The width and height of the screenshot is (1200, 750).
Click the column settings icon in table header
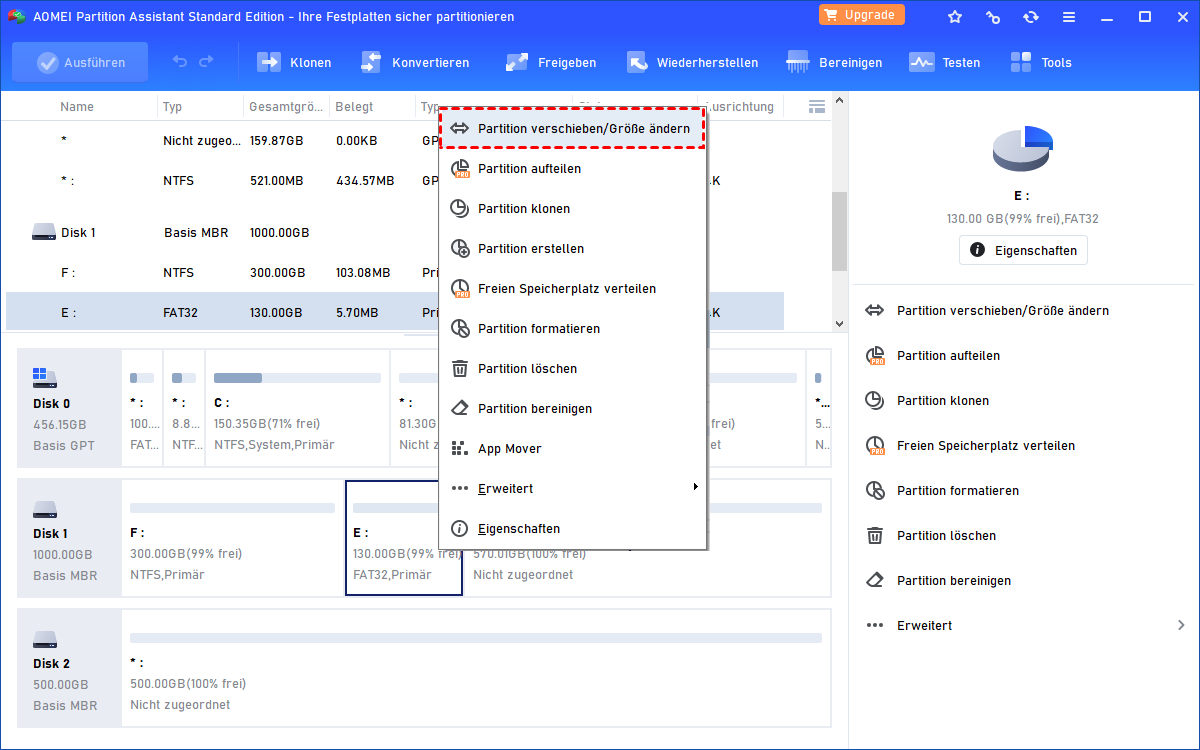(817, 106)
